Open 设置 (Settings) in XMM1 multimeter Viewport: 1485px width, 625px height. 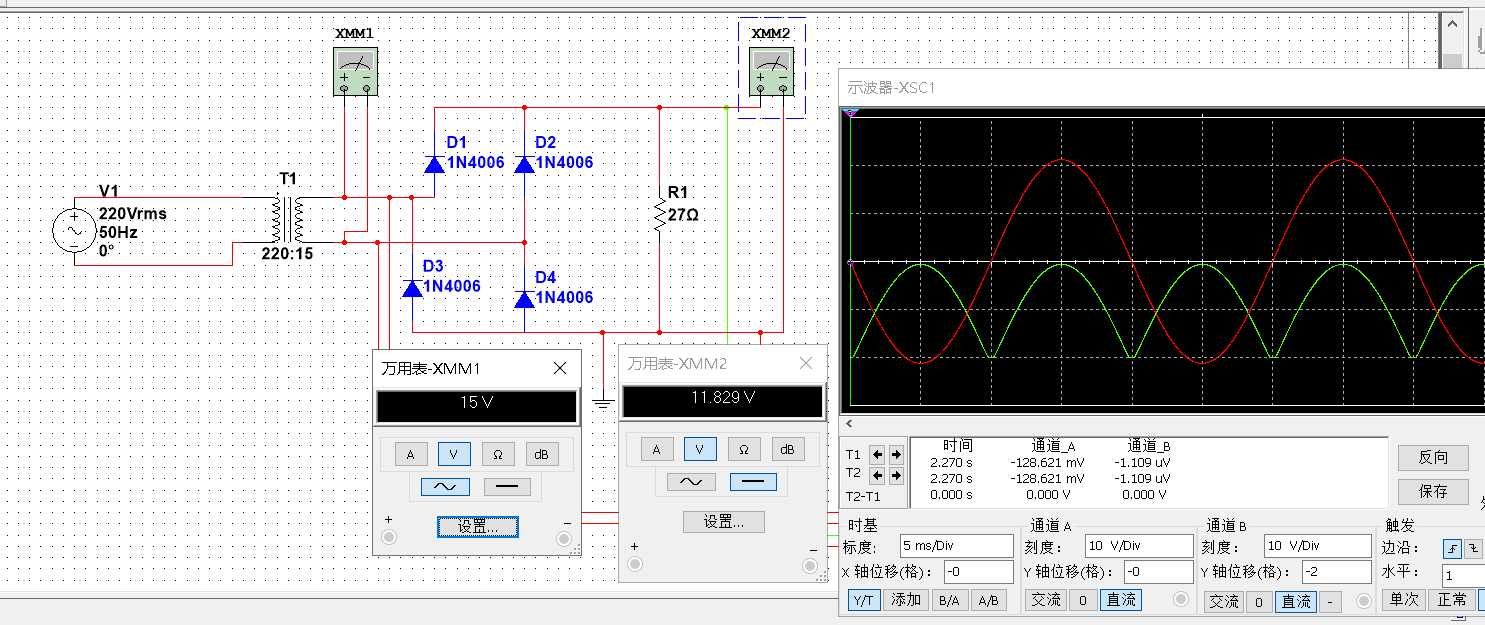[x=477, y=526]
